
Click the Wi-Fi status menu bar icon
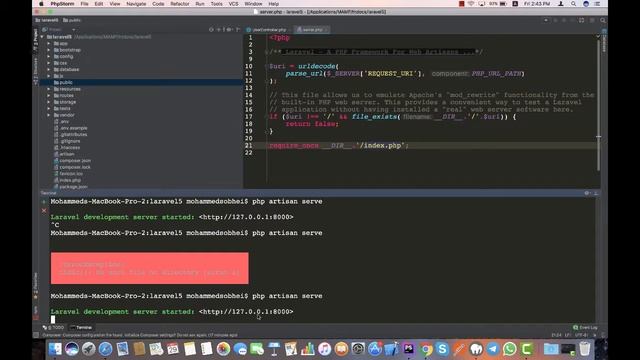tap(471, 4)
